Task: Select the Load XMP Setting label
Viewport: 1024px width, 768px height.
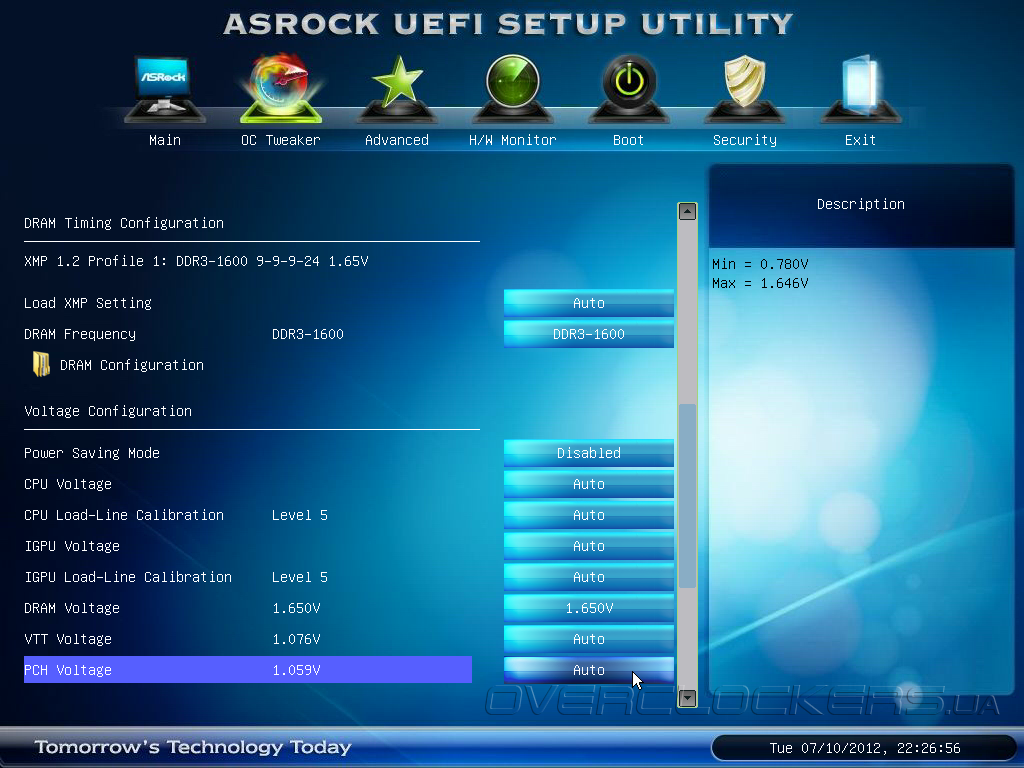Action: (x=88, y=303)
